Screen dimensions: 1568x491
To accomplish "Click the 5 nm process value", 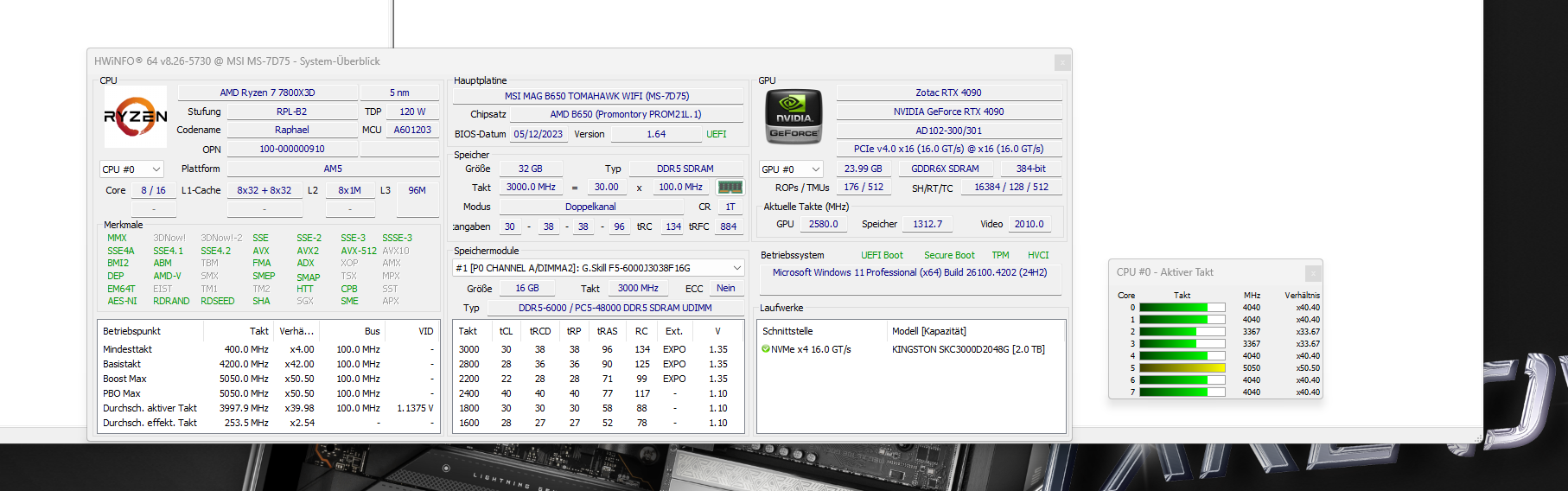I will 399,92.
